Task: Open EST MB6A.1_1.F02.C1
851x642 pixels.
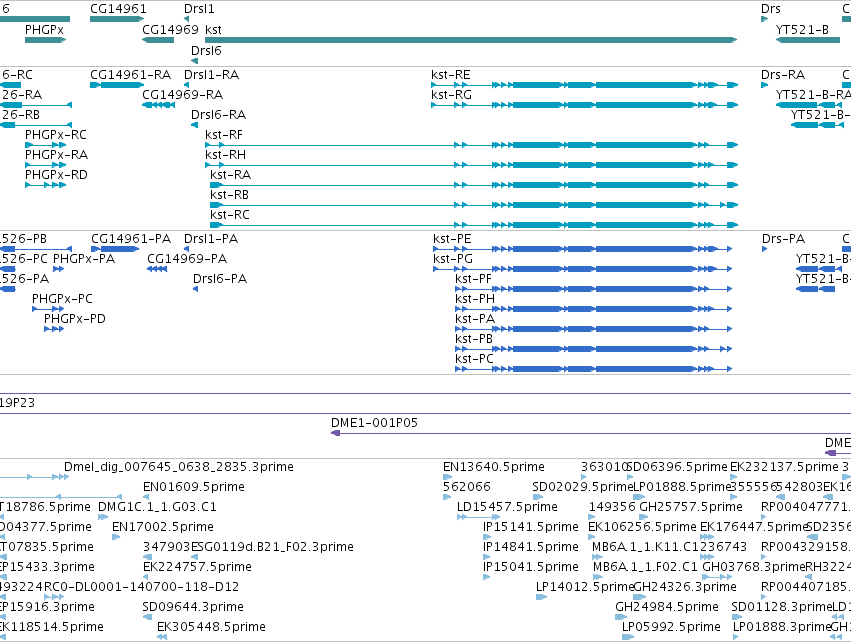Action: pyautogui.click(x=645, y=567)
